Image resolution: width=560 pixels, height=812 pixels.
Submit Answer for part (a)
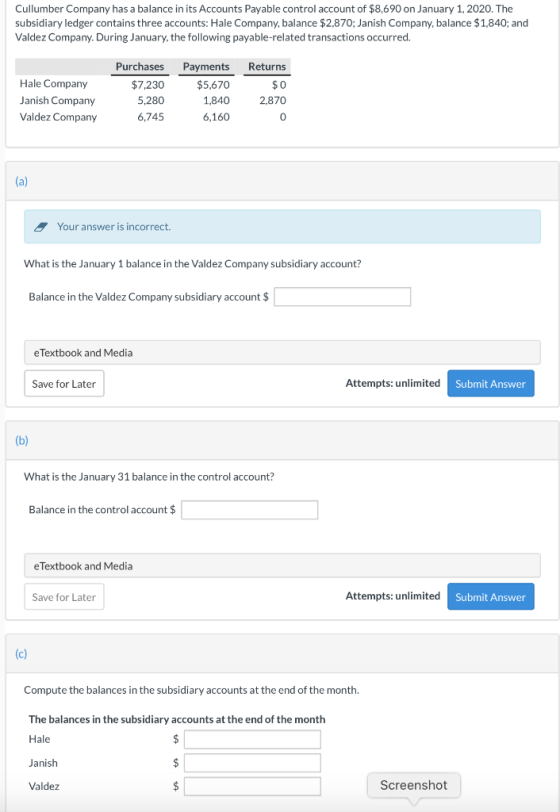point(491,384)
